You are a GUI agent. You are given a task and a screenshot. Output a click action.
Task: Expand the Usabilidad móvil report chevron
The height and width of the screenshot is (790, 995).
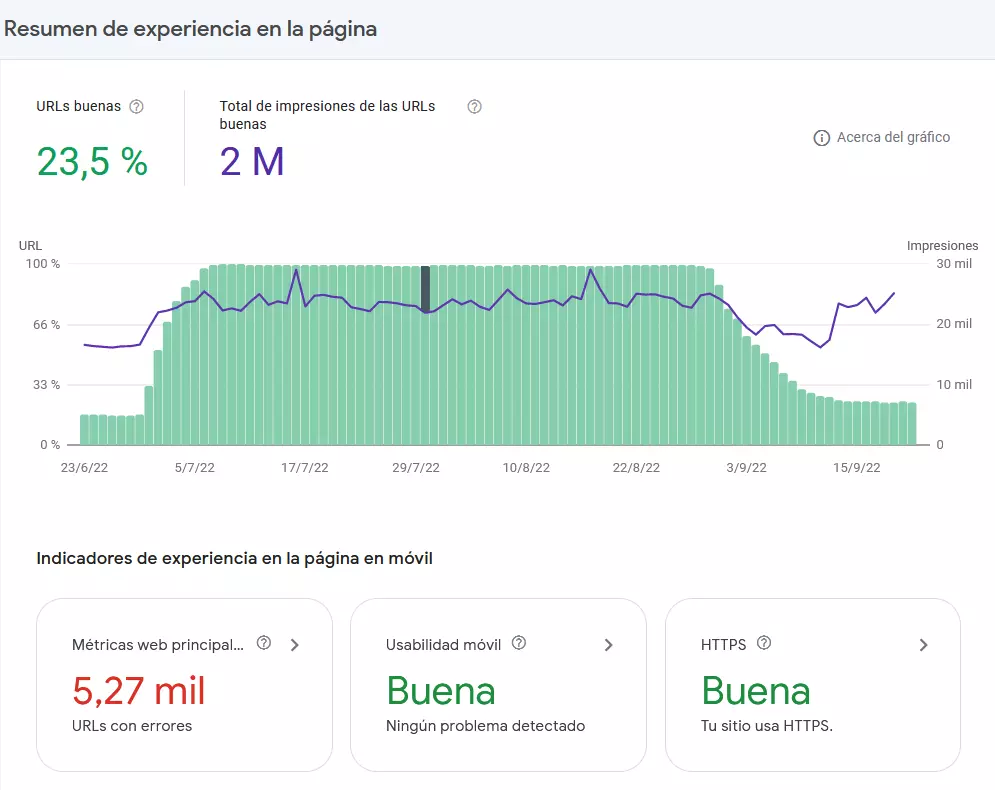coord(609,645)
